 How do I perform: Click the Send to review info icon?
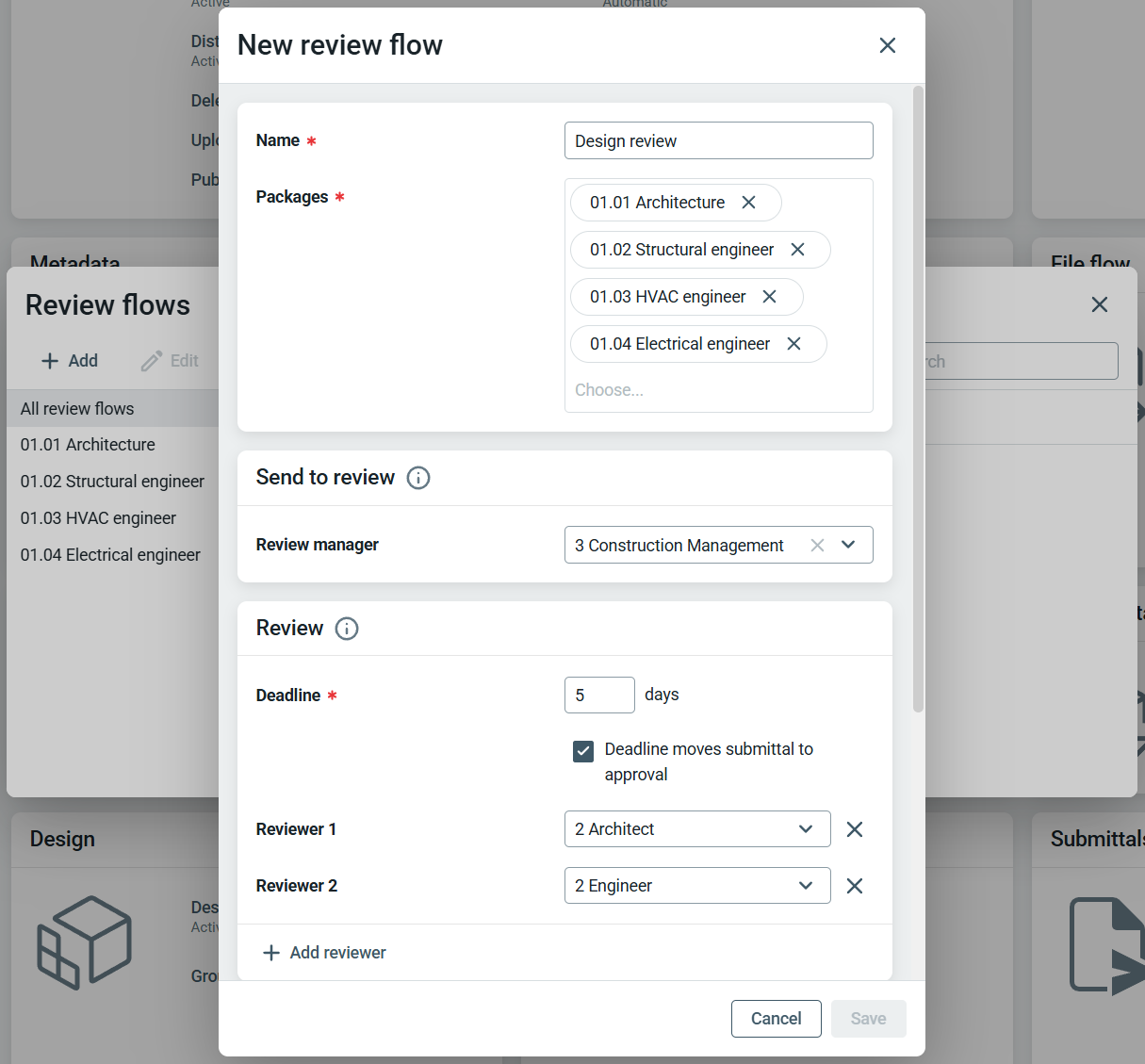pos(417,478)
